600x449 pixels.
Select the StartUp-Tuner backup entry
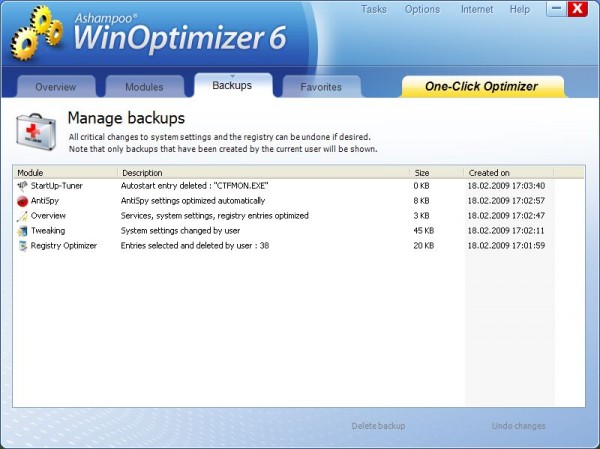[299, 186]
